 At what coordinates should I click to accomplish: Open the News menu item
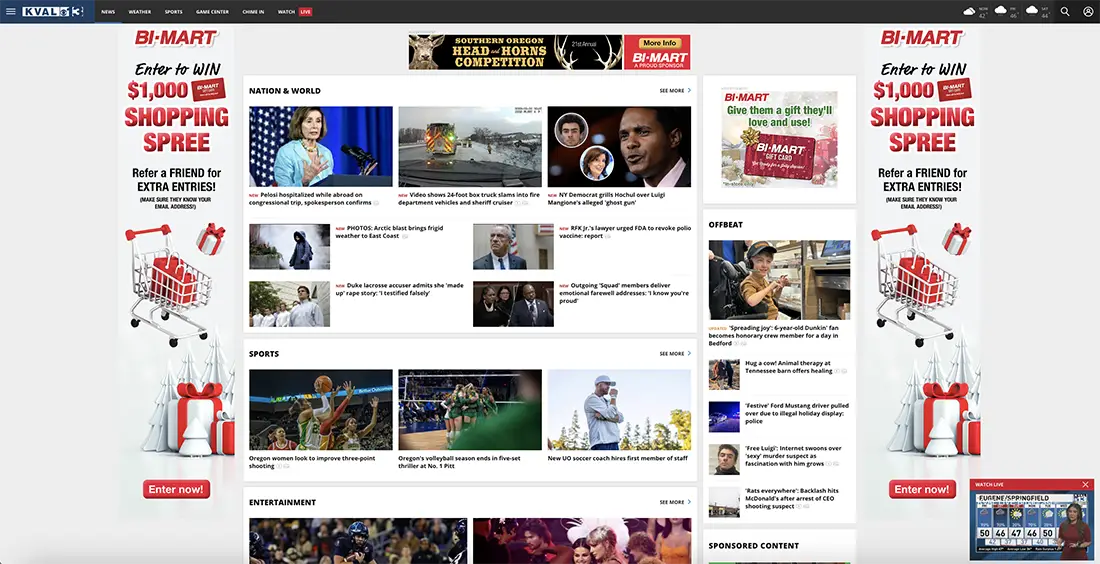point(108,12)
